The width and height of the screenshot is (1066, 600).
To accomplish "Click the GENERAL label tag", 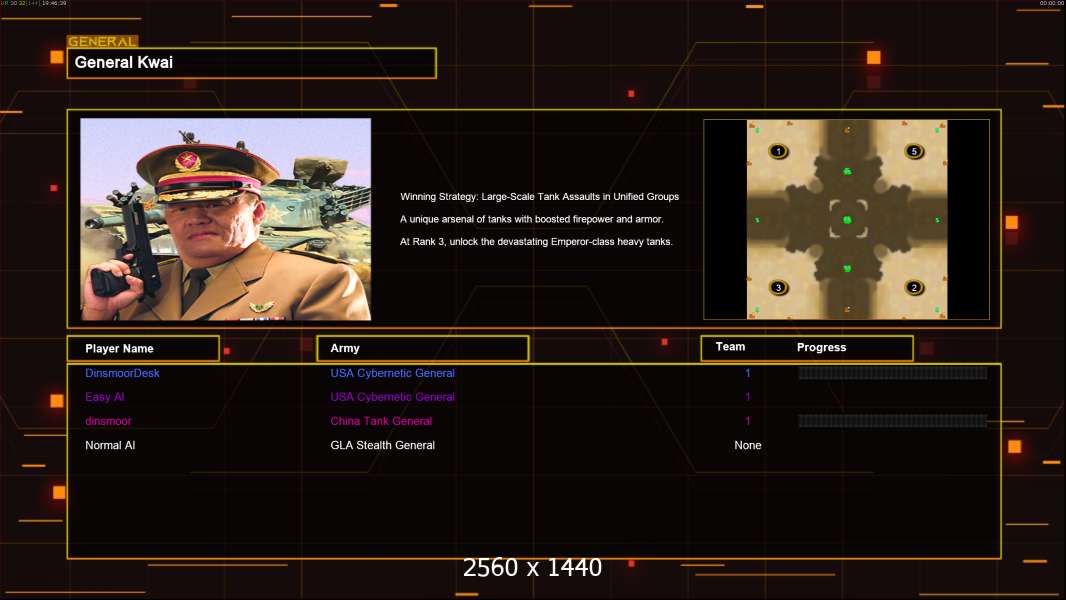I will click(103, 41).
